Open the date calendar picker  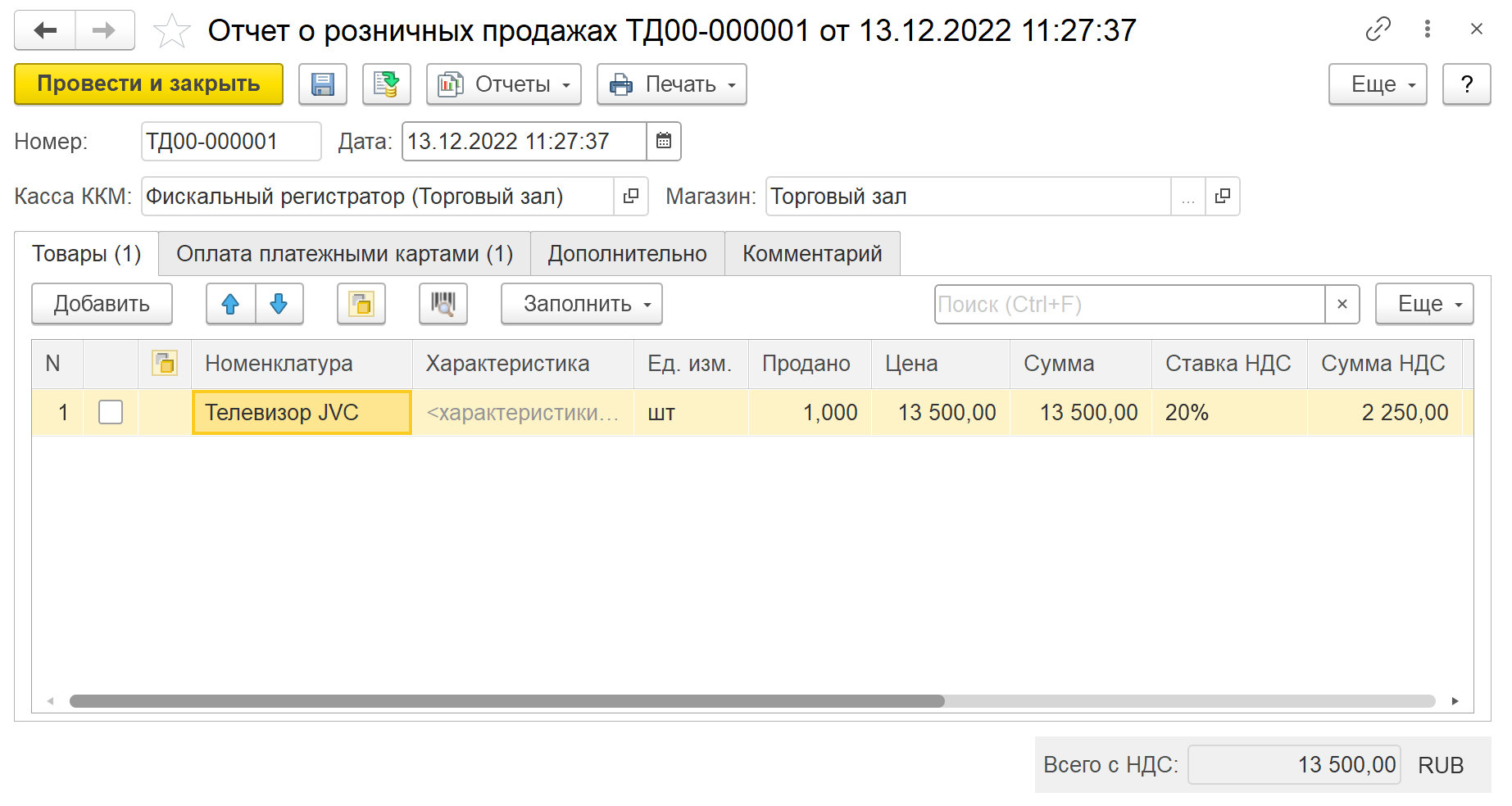[664, 141]
